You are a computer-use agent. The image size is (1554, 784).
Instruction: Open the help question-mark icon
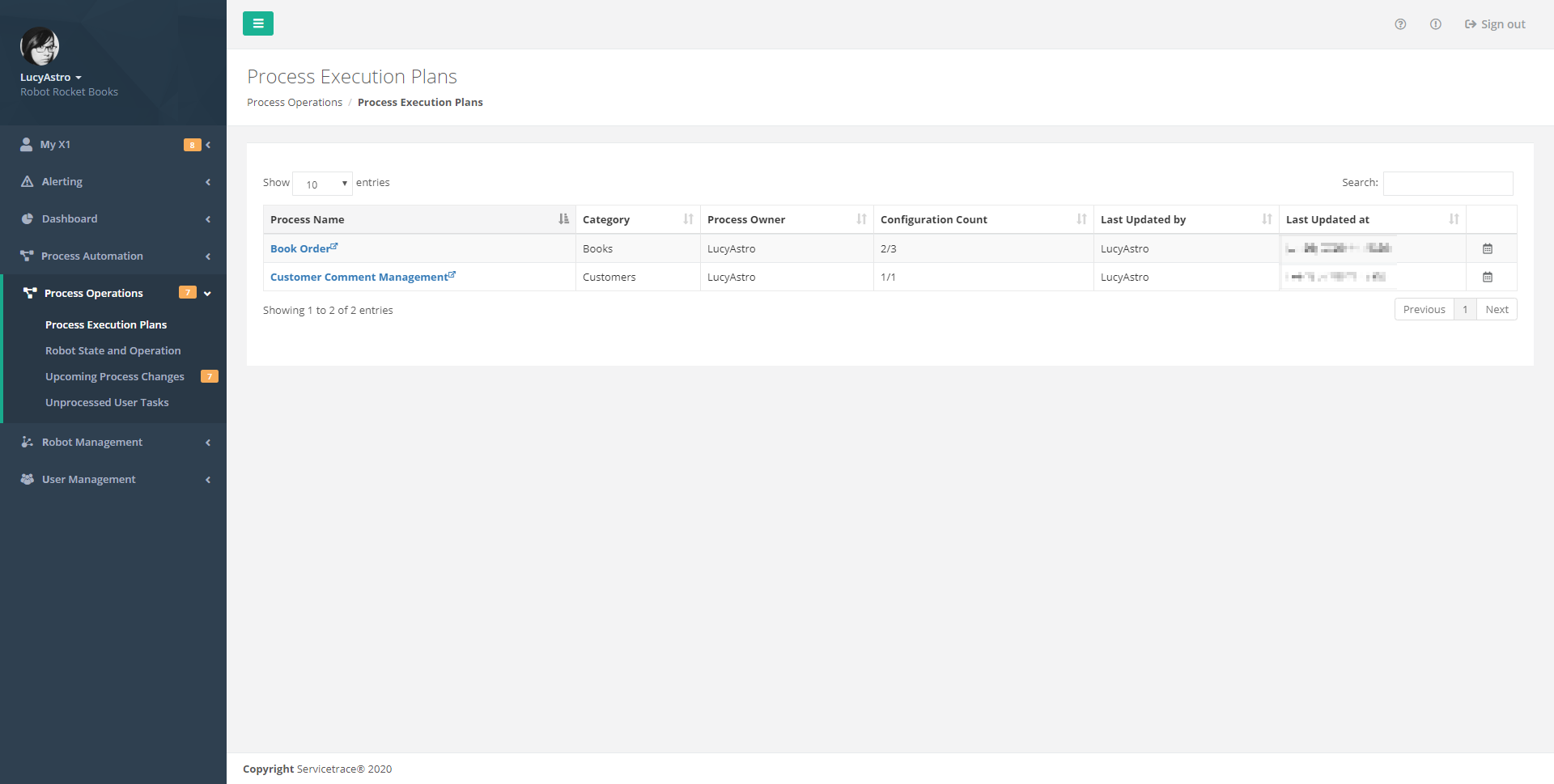pos(1401,24)
